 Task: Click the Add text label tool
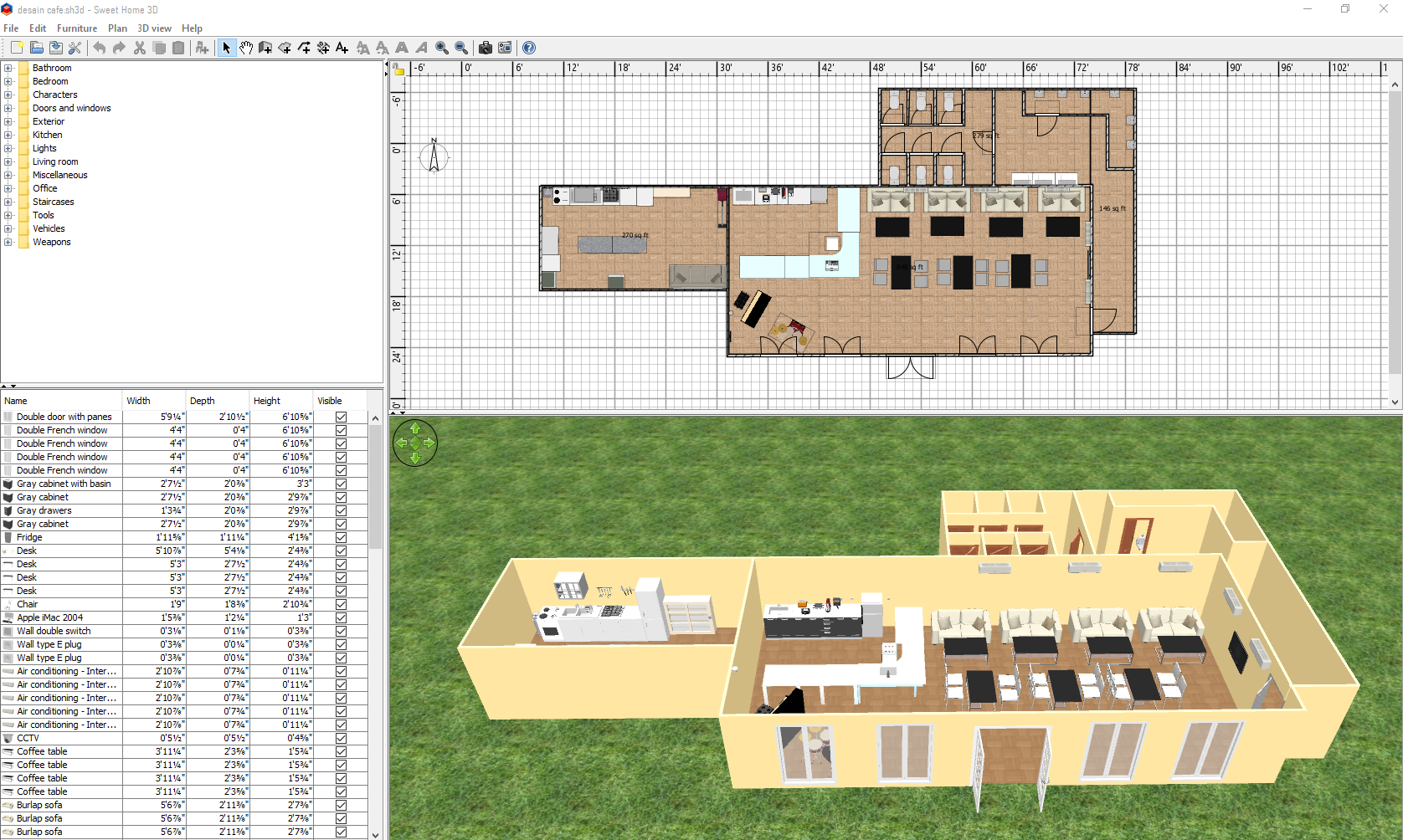(x=342, y=48)
